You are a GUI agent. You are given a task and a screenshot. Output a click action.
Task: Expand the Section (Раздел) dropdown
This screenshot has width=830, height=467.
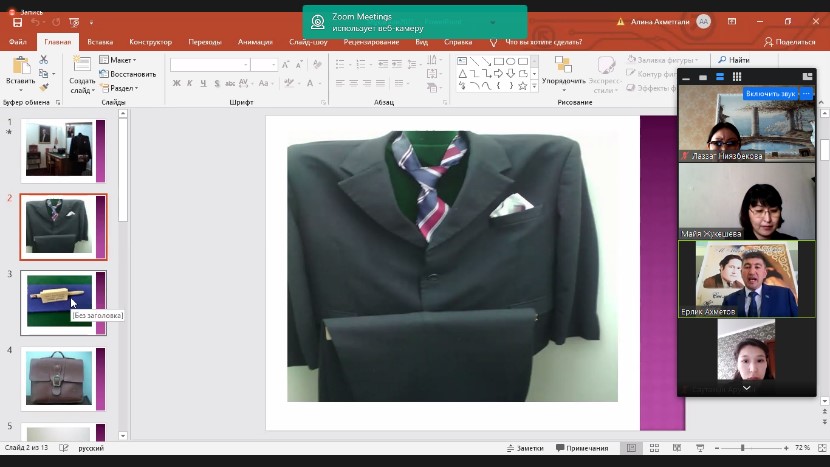click(121, 88)
